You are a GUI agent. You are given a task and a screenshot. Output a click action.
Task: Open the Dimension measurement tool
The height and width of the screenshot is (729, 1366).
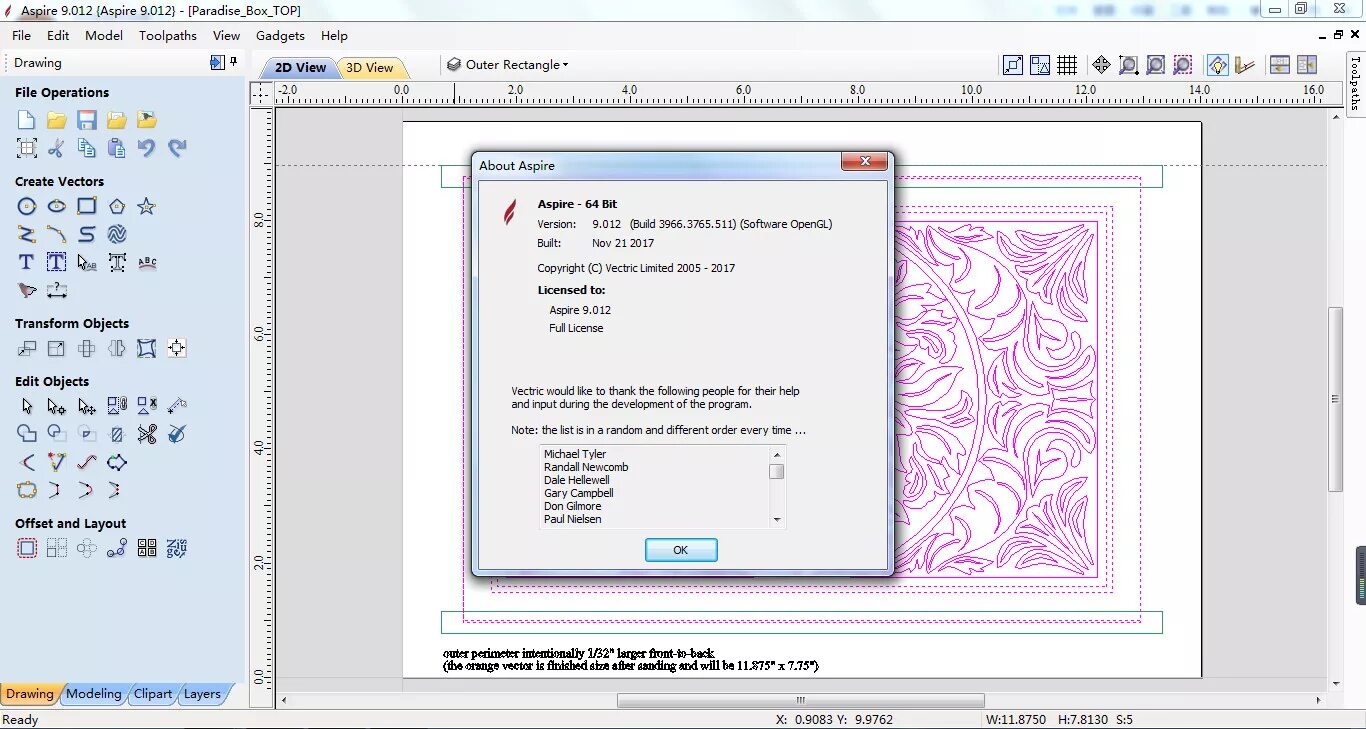click(57, 291)
